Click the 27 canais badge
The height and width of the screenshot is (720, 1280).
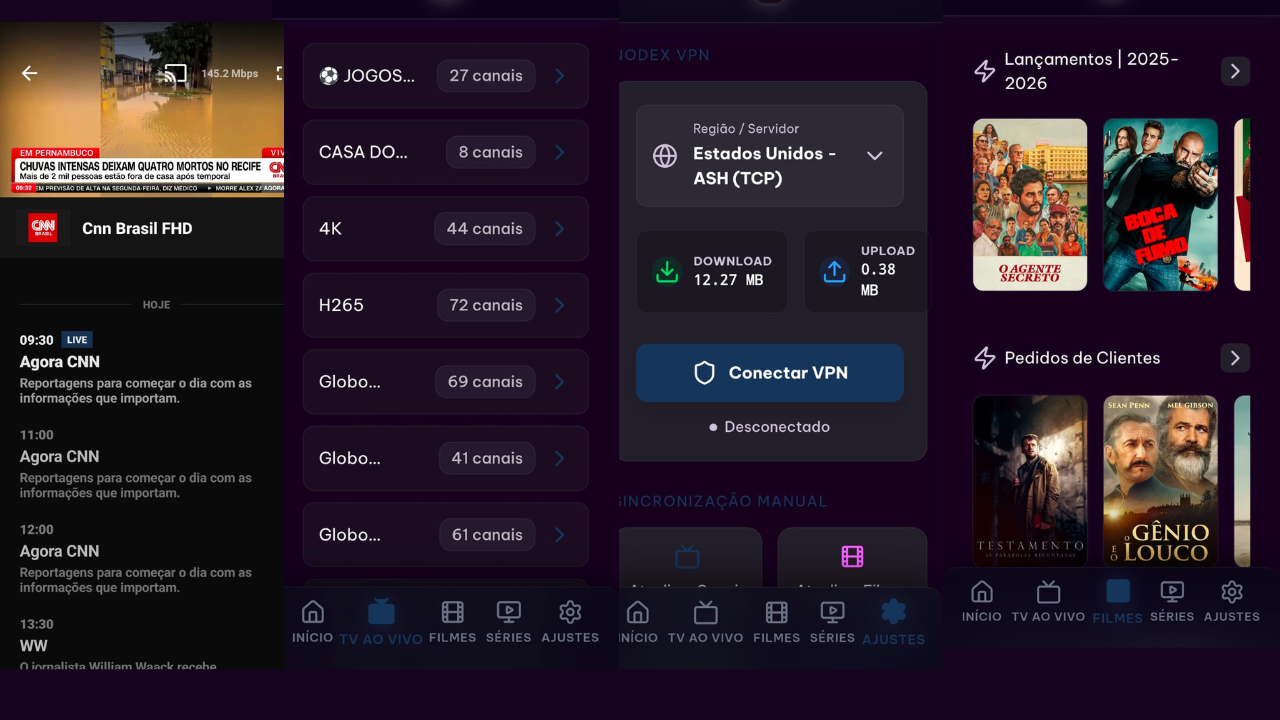486,76
